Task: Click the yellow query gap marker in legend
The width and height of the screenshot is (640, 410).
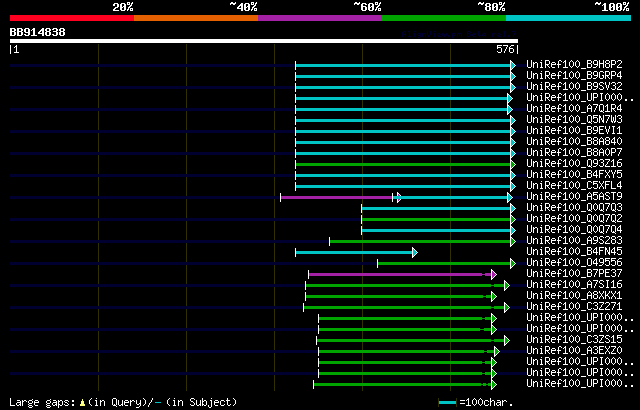Action: tap(82, 403)
